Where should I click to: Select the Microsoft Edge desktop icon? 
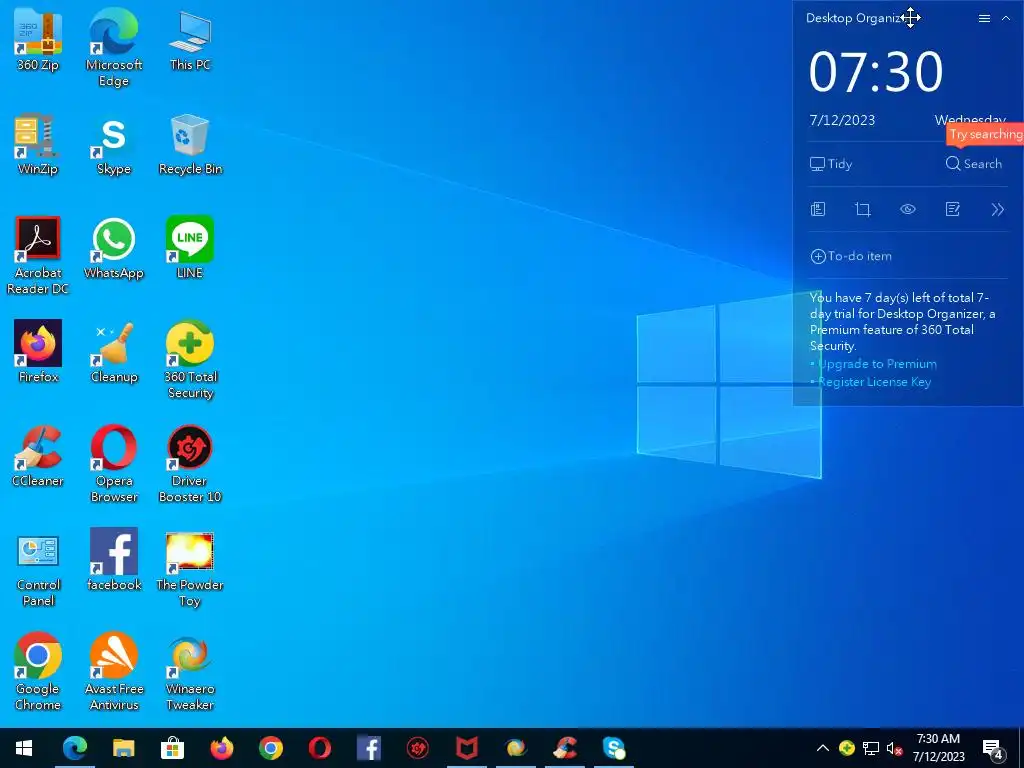114,48
